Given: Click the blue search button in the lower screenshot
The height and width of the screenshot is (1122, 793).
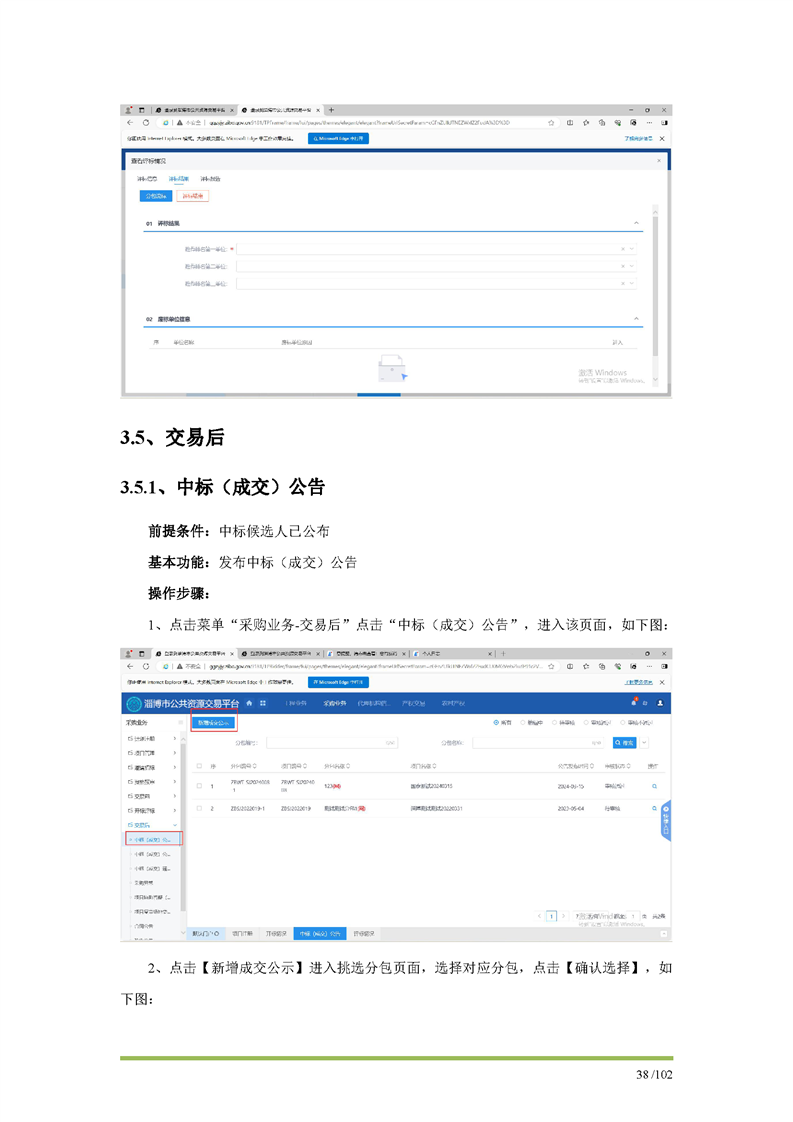Looking at the screenshot, I should (625, 743).
